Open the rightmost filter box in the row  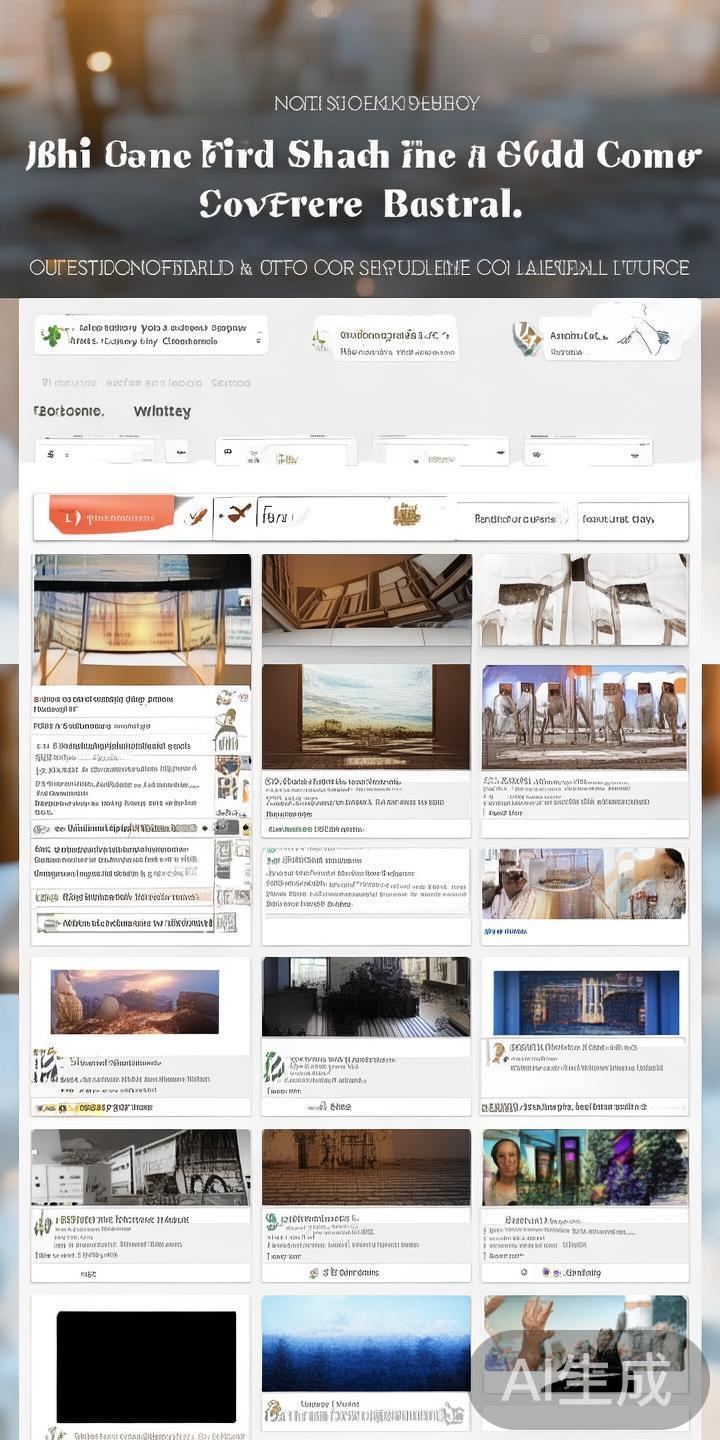588,452
